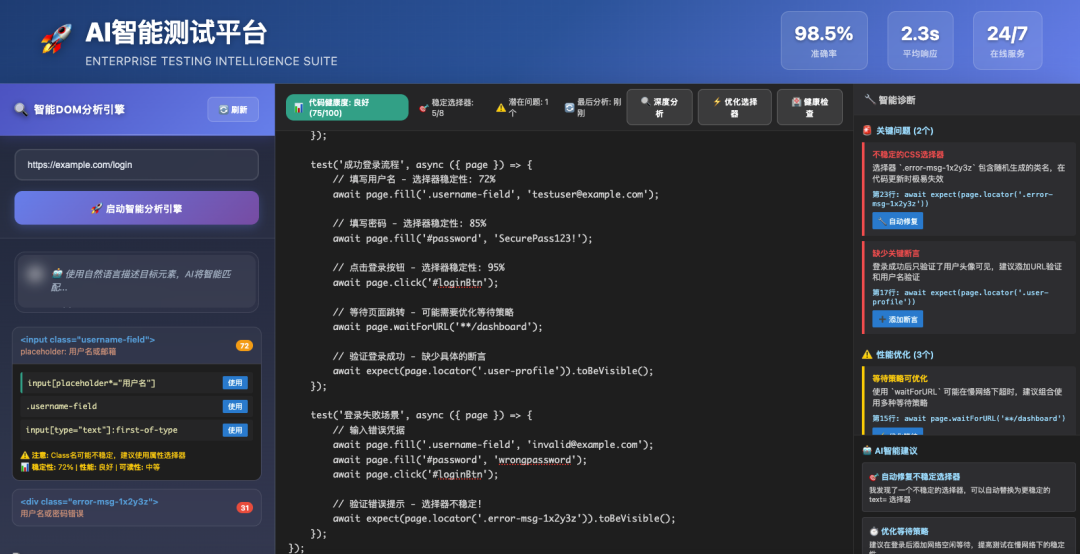Click the 等待策略可优化 issue title
Viewport: 1080px width, 554px height.
click(x=900, y=378)
